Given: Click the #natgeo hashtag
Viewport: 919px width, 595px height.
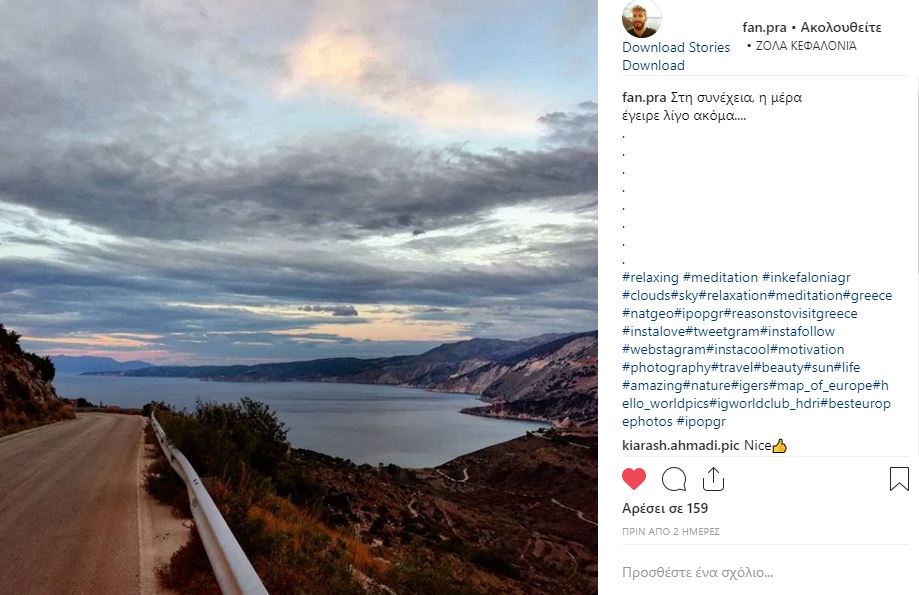Looking at the screenshot, I should tap(647, 313).
